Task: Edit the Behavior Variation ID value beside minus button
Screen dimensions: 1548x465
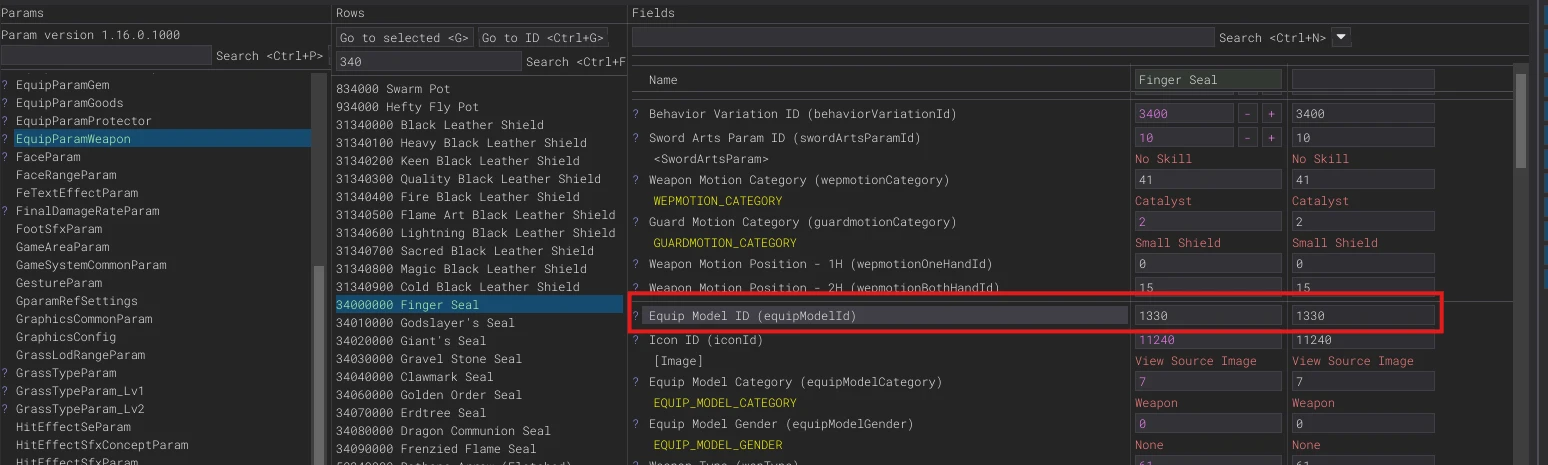Action: pos(1184,114)
